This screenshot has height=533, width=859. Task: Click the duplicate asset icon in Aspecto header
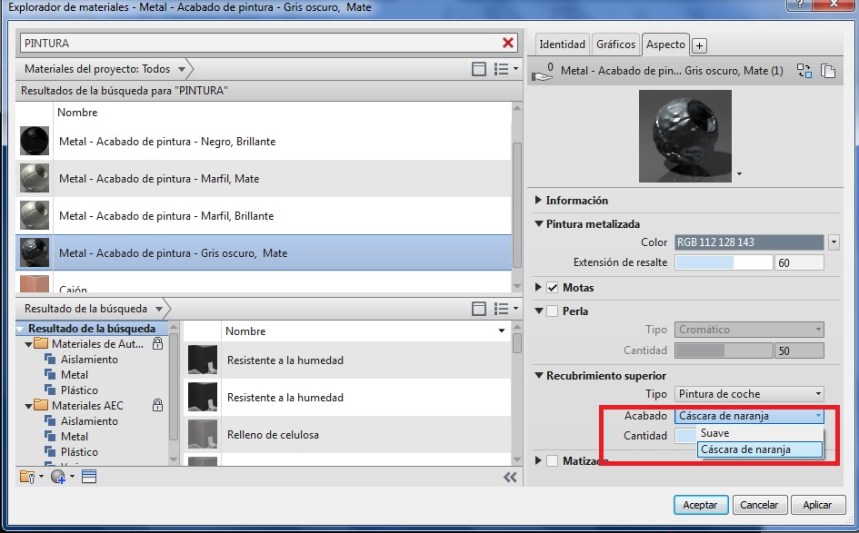tap(828, 71)
